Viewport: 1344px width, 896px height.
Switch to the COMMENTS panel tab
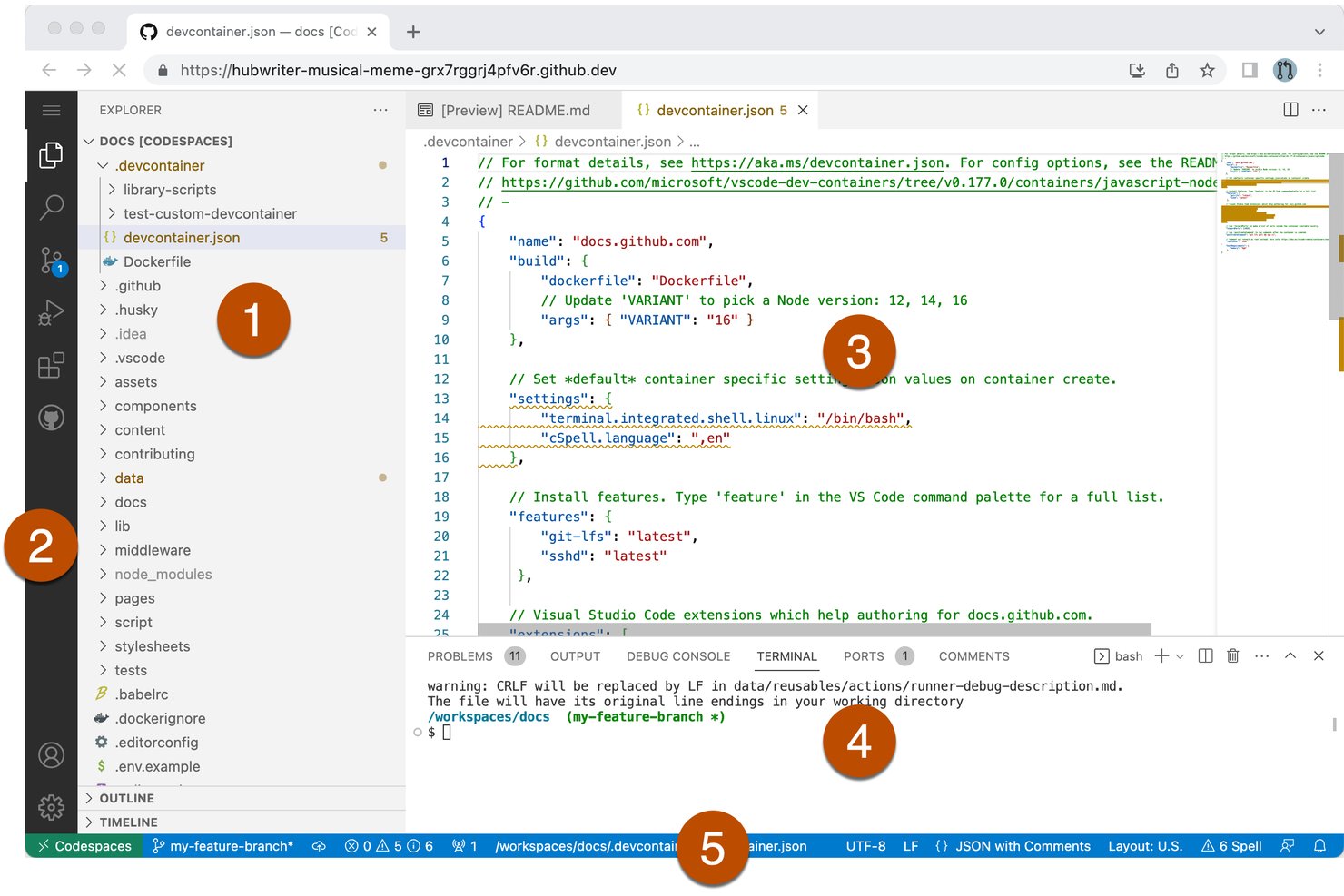pos(973,656)
